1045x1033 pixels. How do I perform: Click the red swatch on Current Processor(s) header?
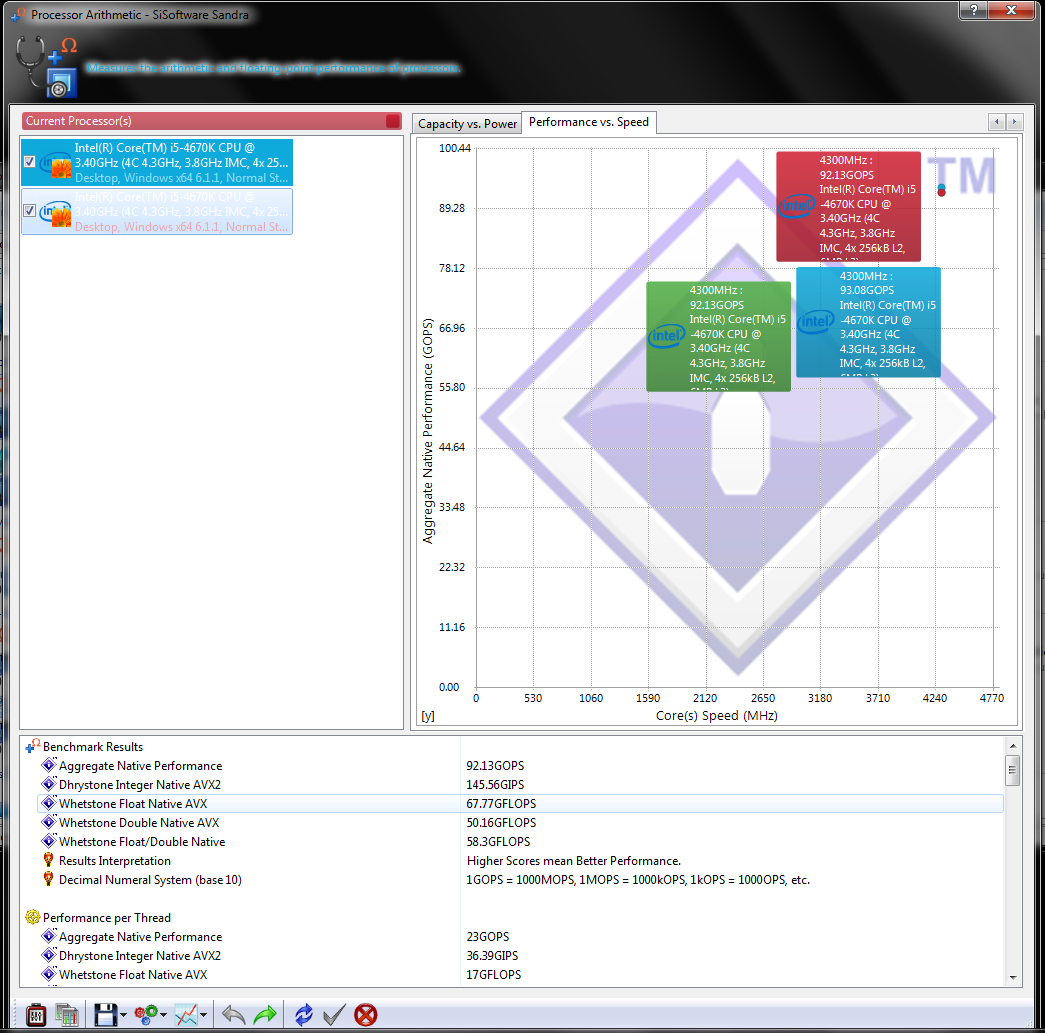(x=393, y=121)
